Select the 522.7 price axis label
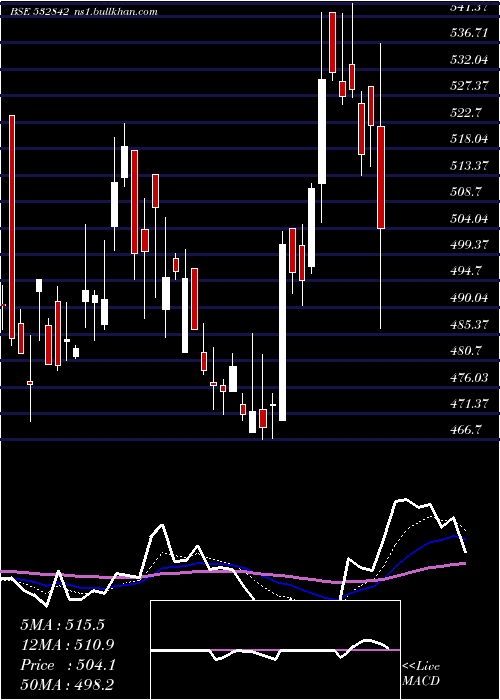The width and height of the screenshot is (500, 700). click(466, 112)
